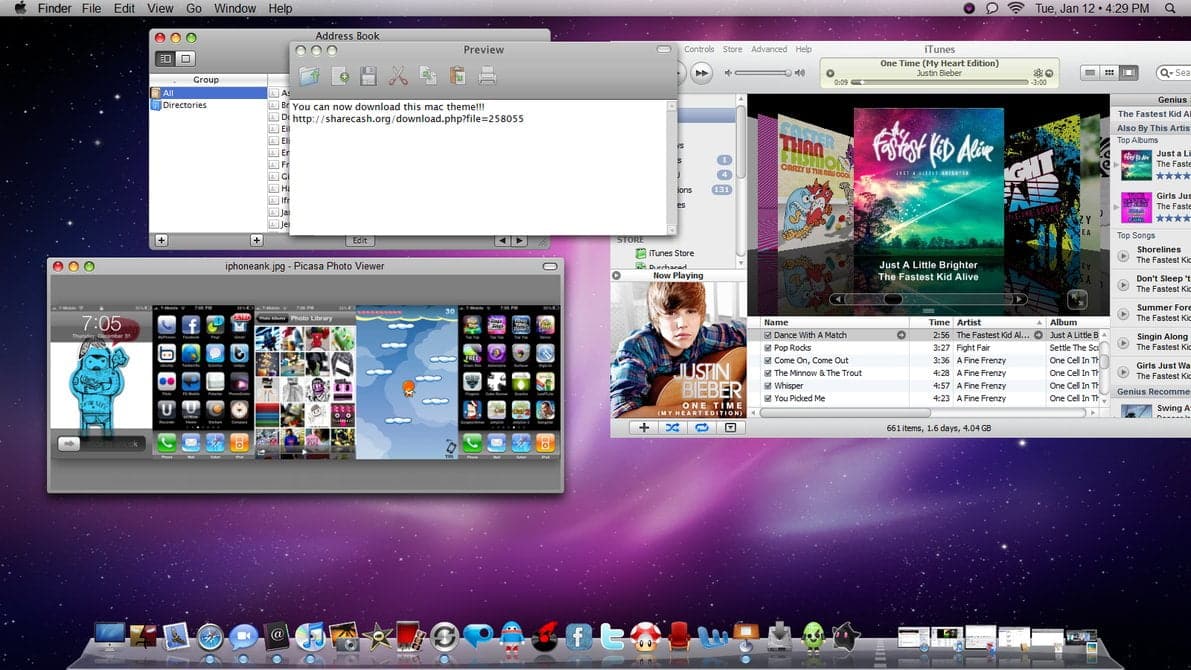This screenshot has width=1191, height=670.
Task: Uncheck the Pop Rocks track checkbox
Action: coord(768,347)
